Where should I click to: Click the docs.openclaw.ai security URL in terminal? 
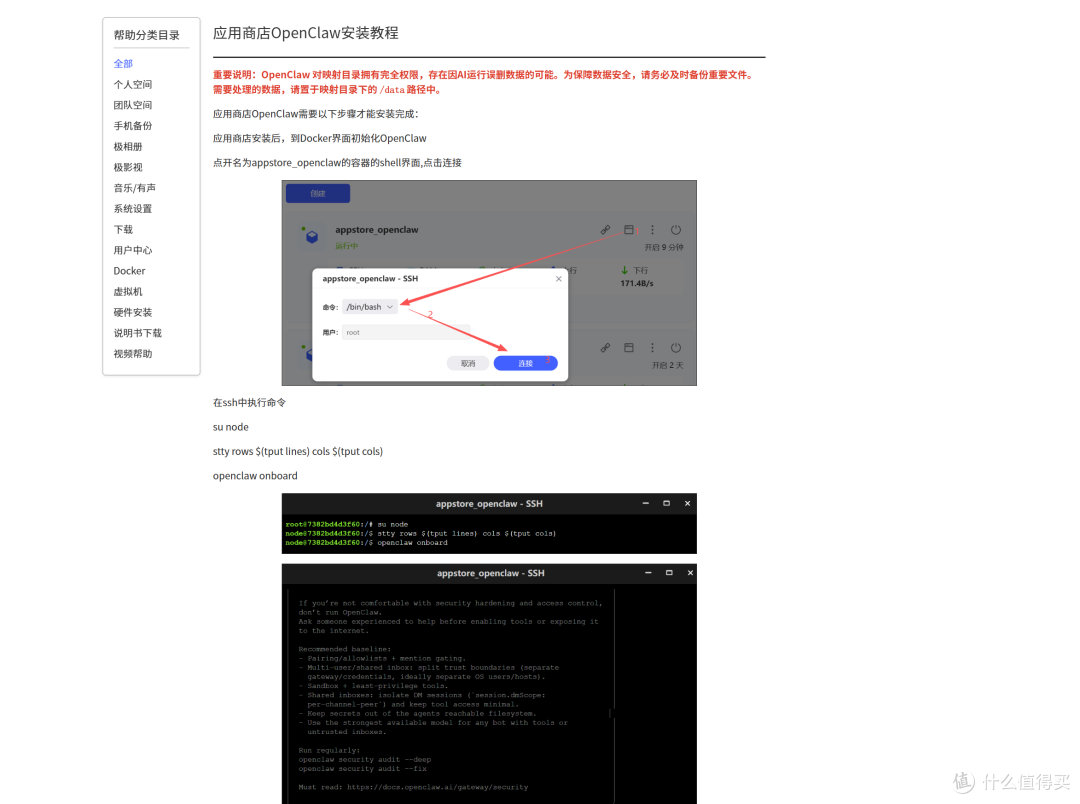click(x=437, y=787)
